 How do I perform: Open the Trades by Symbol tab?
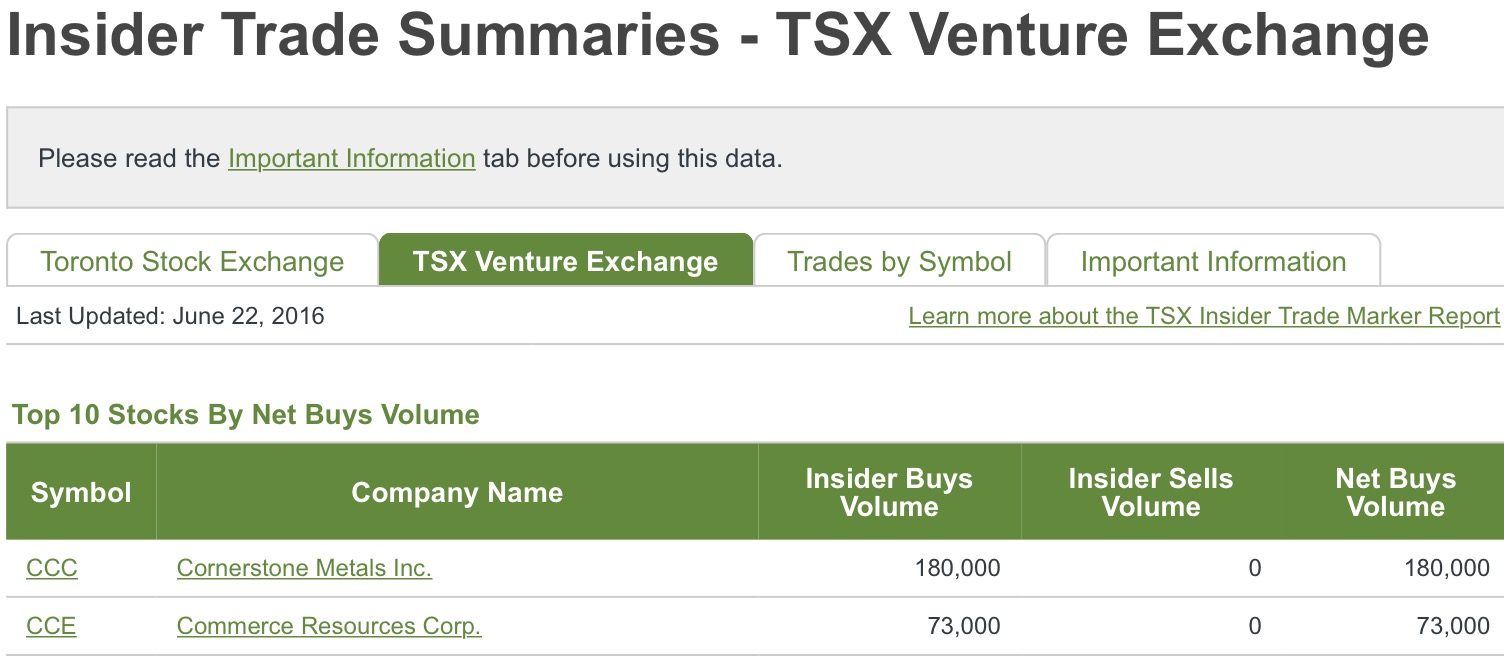(899, 262)
